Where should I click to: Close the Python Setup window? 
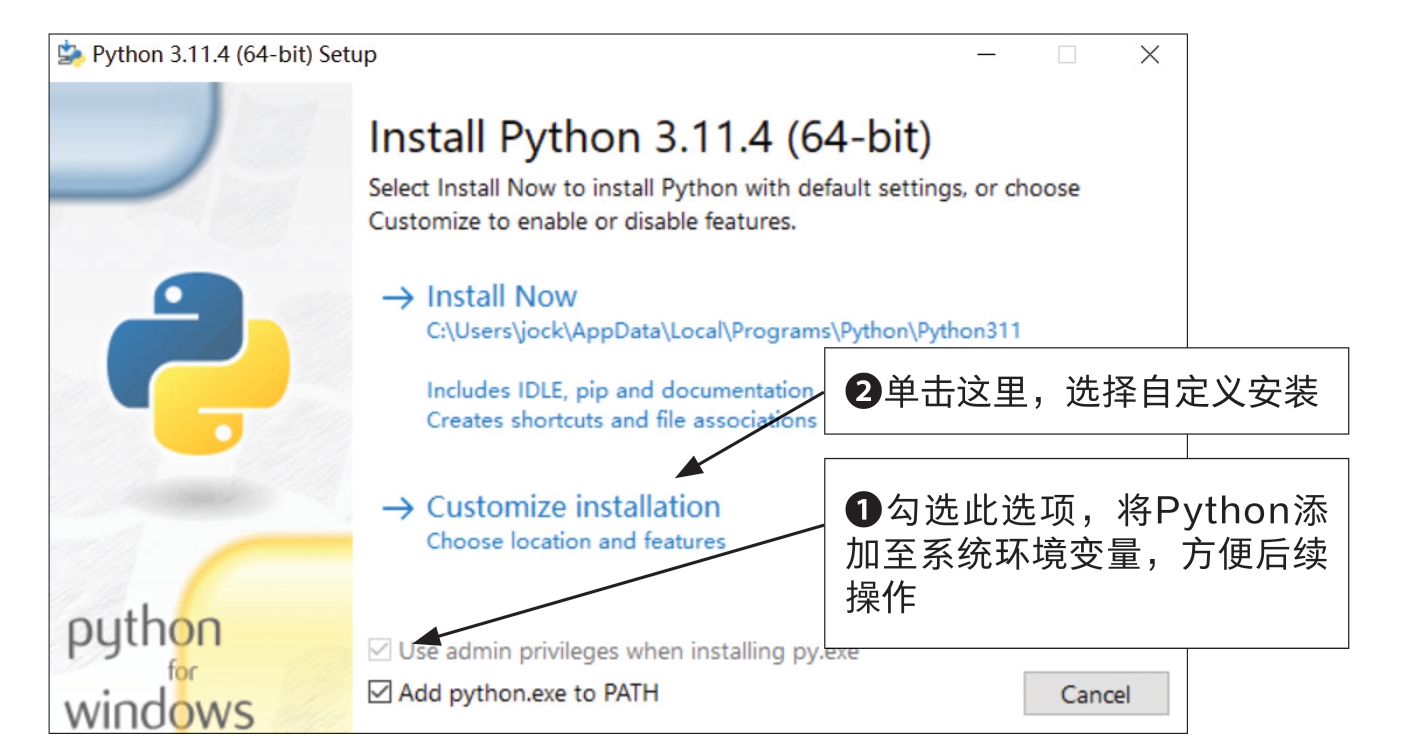coord(1150,55)
